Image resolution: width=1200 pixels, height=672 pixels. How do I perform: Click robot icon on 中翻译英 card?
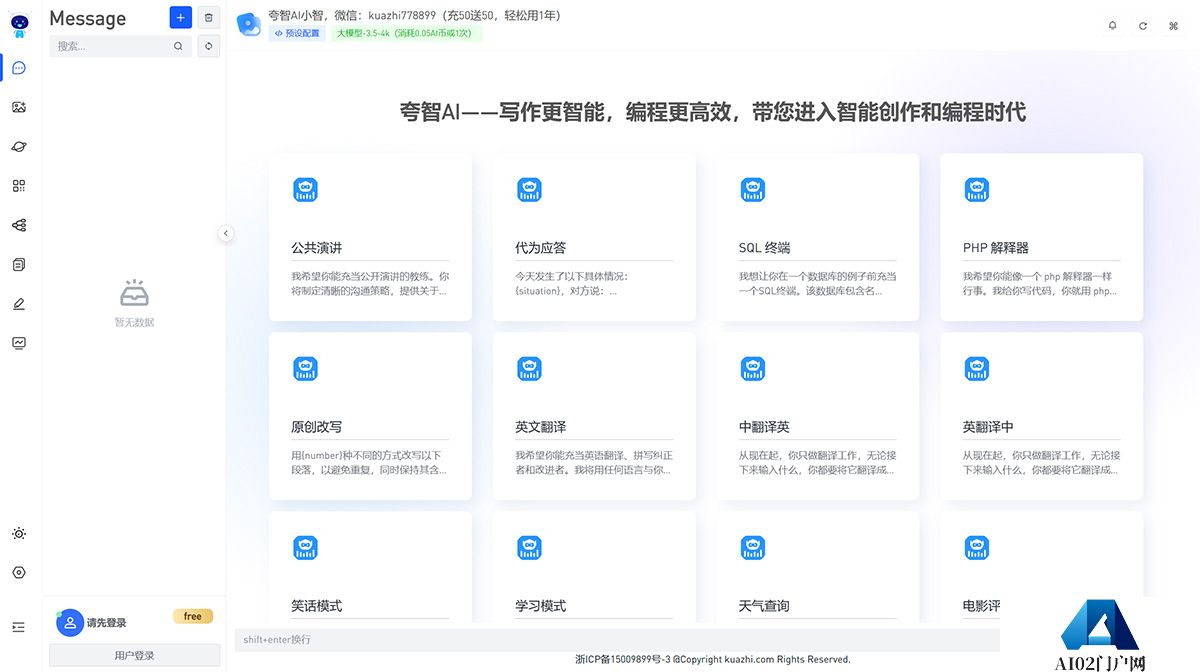coord(753,369)
